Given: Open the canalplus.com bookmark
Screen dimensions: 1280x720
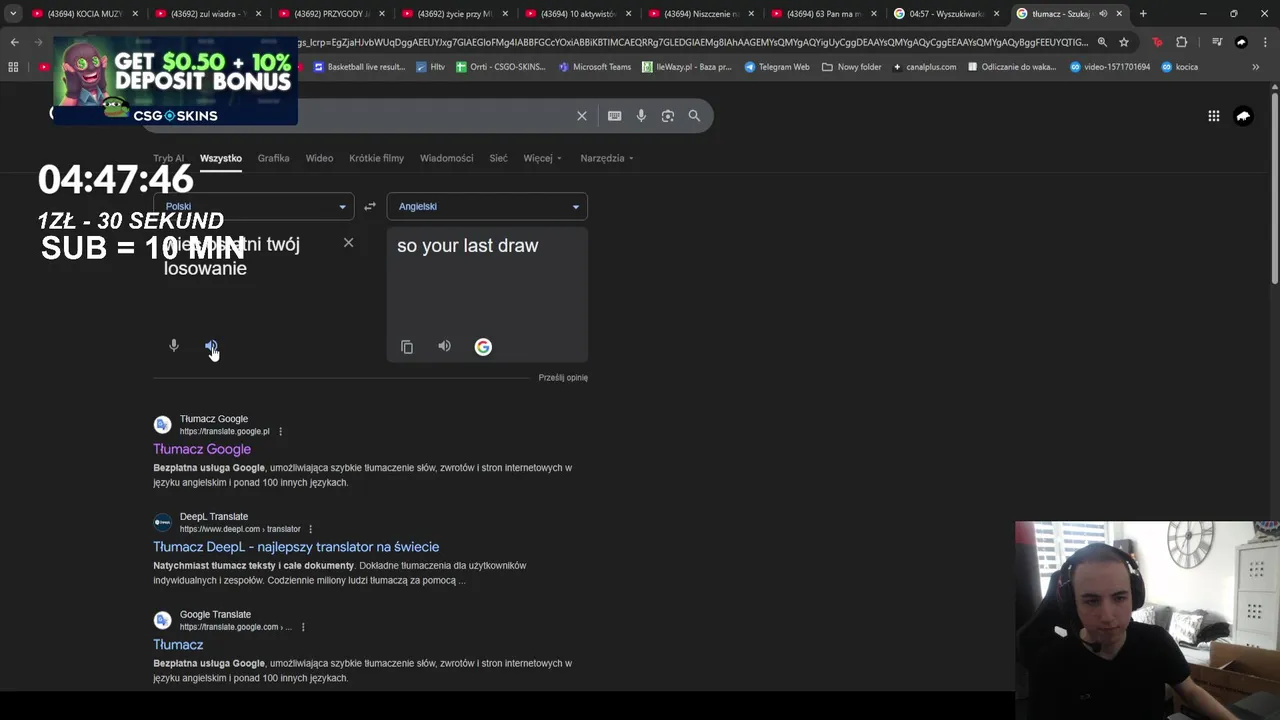Looking at the screenshot, I should 924,67.
